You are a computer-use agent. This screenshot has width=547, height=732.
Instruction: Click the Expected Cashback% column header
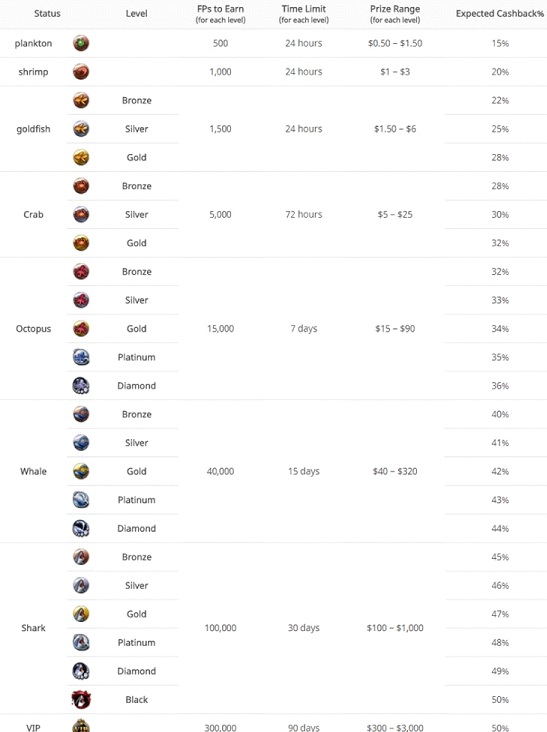[x=500, y=14]
